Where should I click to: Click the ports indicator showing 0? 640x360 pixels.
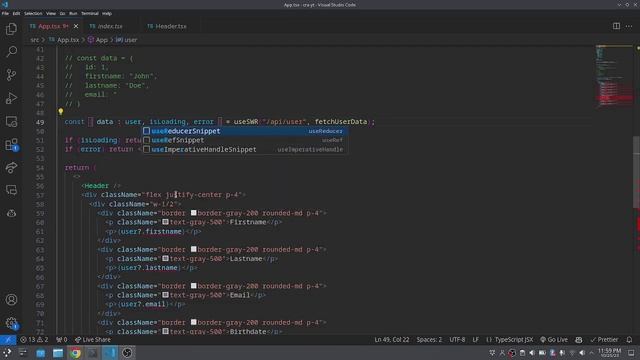[x=62, y=340]
